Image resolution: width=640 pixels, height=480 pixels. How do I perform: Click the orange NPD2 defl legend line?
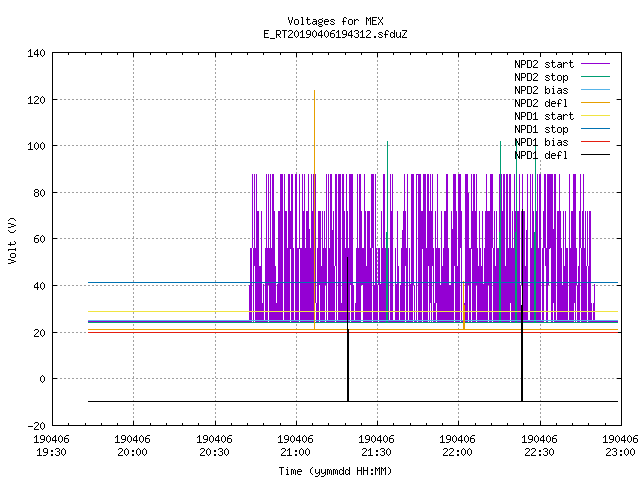point(595,102)
